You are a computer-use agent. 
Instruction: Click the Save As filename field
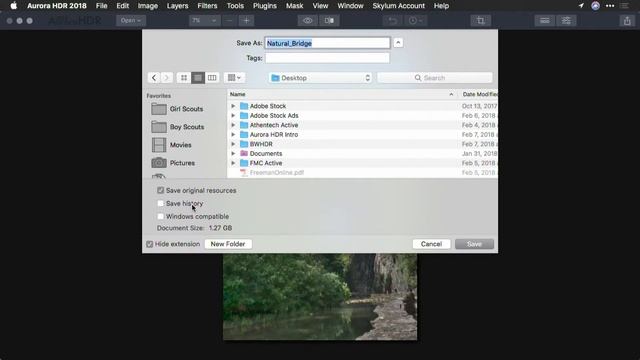click(327, 43)
